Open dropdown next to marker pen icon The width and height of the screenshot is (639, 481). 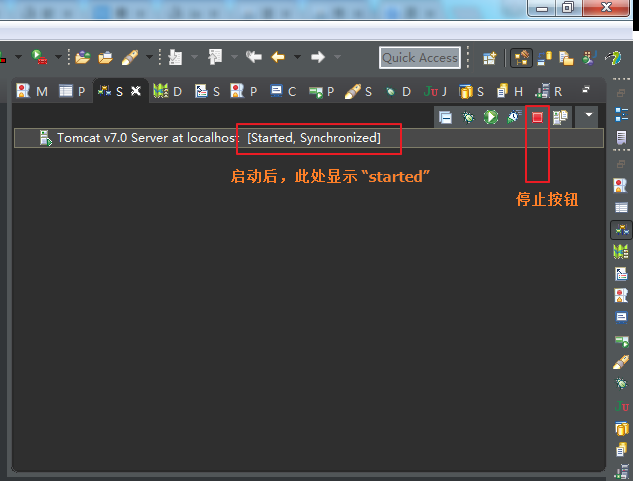point(149,57)
